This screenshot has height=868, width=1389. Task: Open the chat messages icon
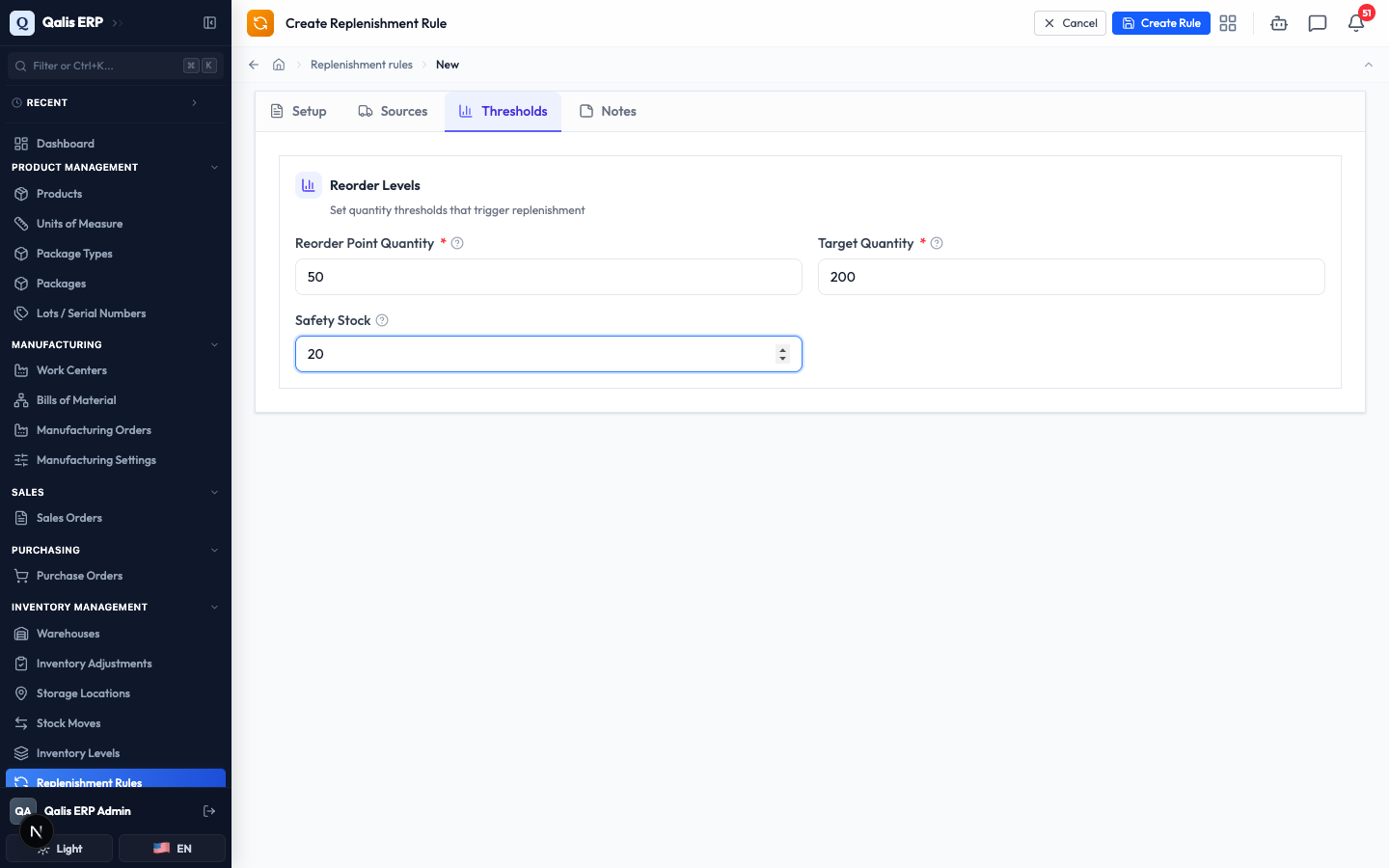(x=1318, y=23)
